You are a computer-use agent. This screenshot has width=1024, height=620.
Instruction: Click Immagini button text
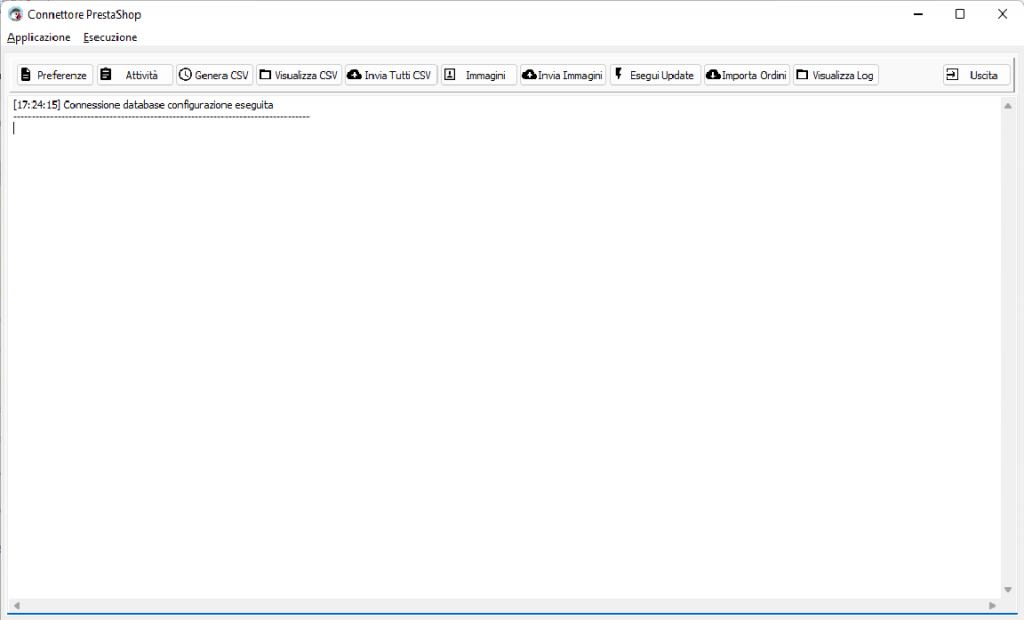coord(485,75)
